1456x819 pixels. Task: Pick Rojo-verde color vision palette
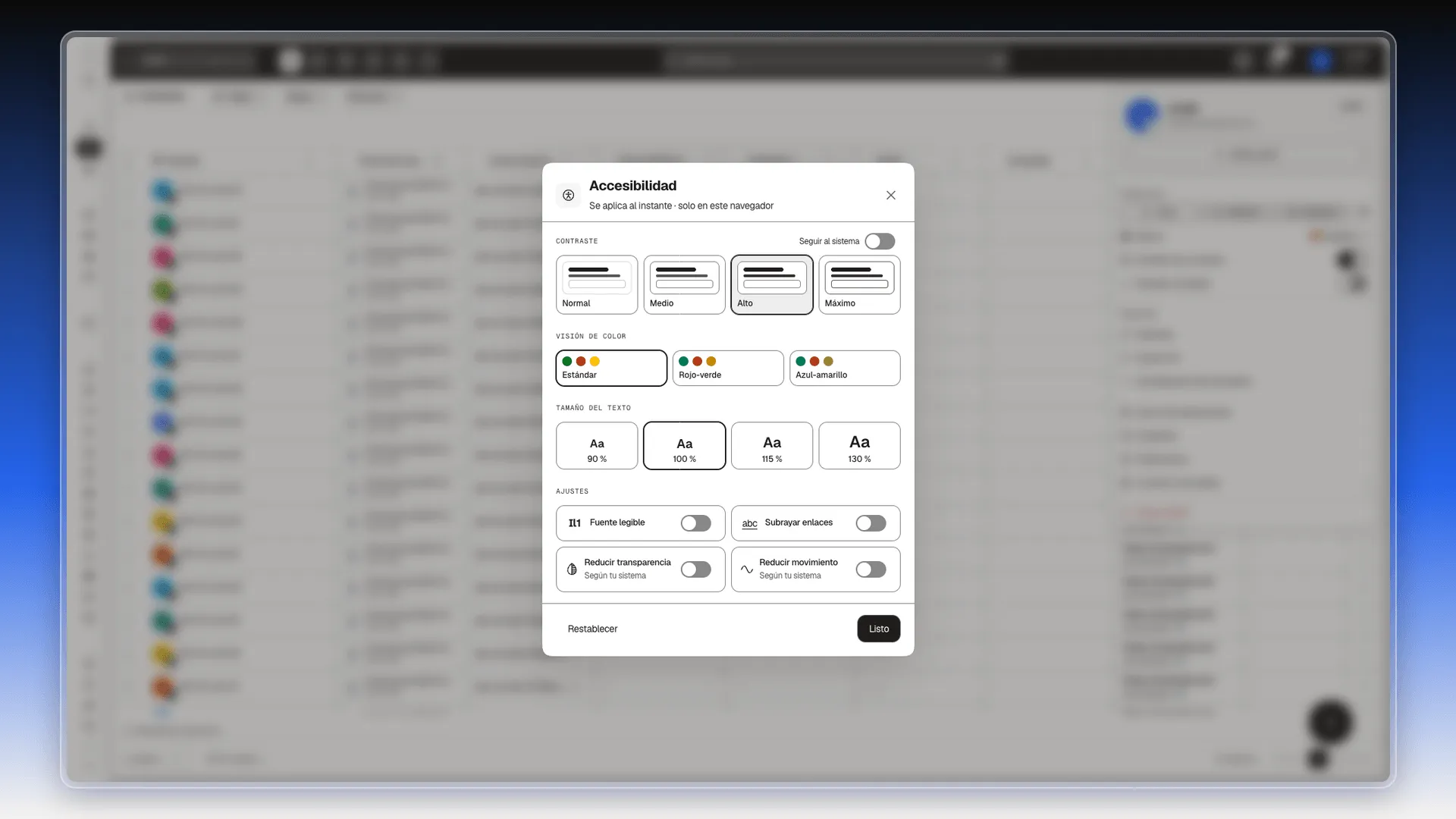point(728,368)
